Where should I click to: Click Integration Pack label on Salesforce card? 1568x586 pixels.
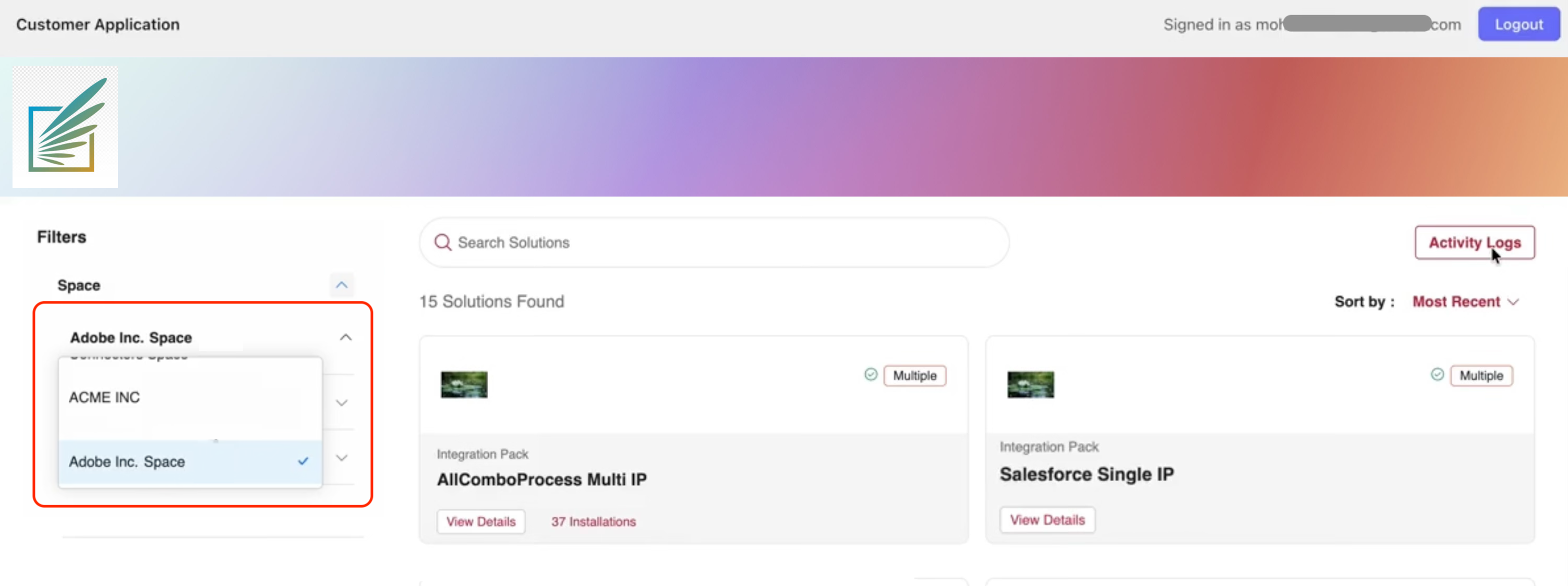[x=1049, y=447]
